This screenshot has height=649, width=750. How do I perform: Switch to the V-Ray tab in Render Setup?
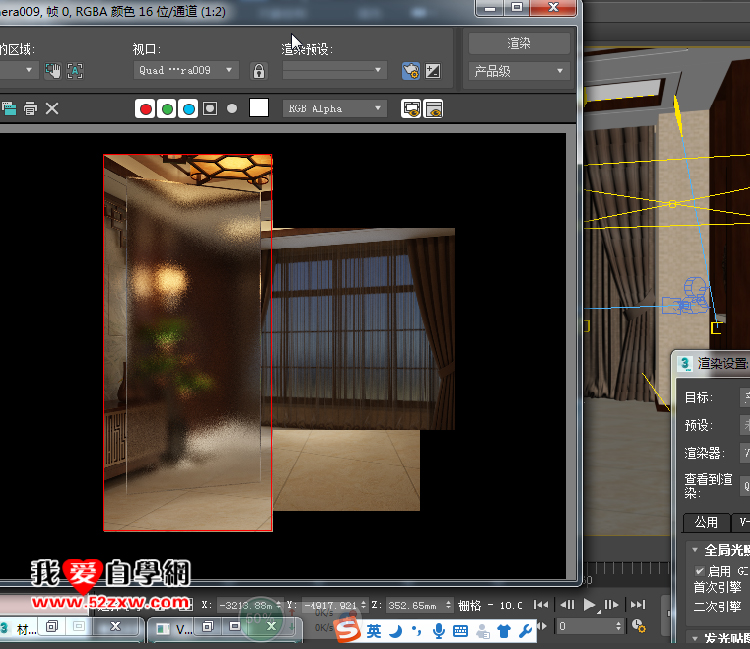[x=741, y=522]
